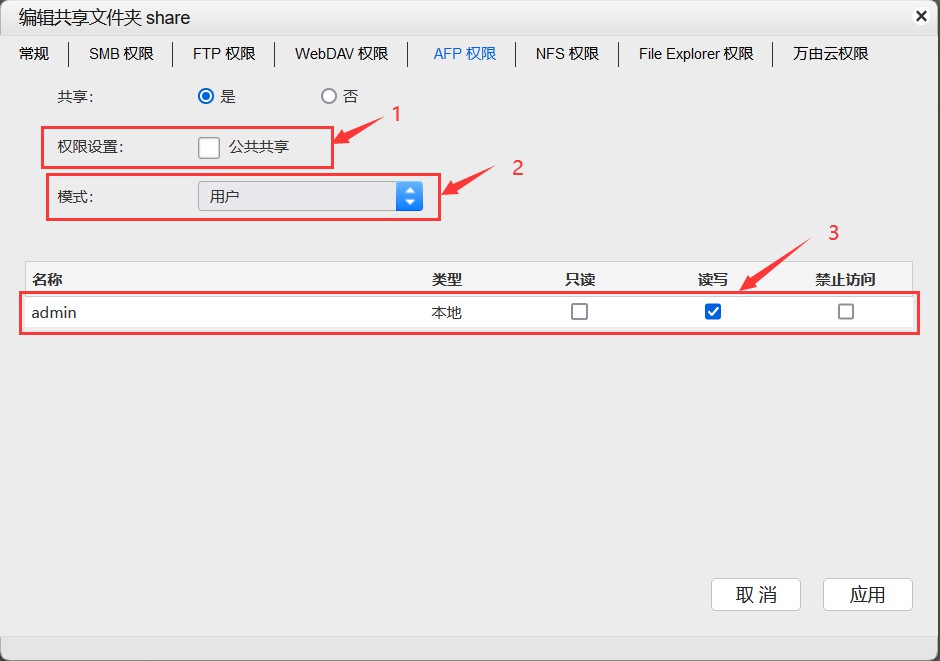Switch to the 常规 tab

tap(34, 54)
